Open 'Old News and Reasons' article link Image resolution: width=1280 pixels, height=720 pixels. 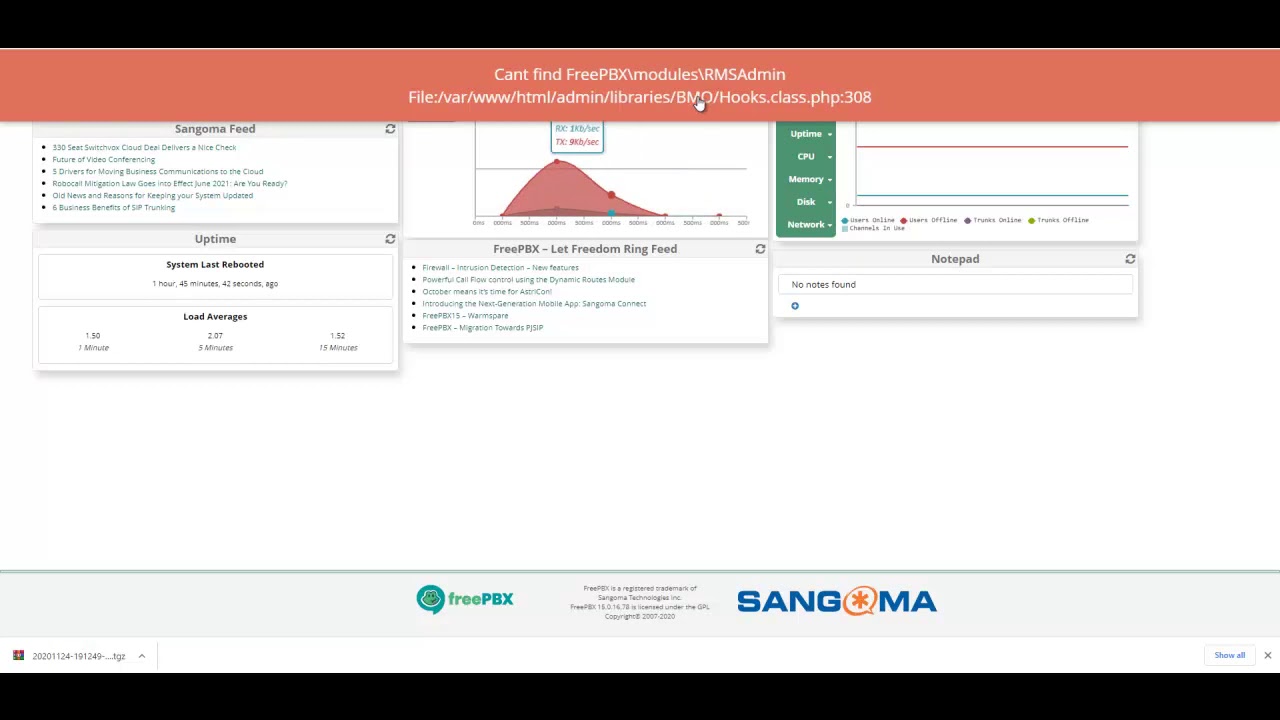[152, 195]
